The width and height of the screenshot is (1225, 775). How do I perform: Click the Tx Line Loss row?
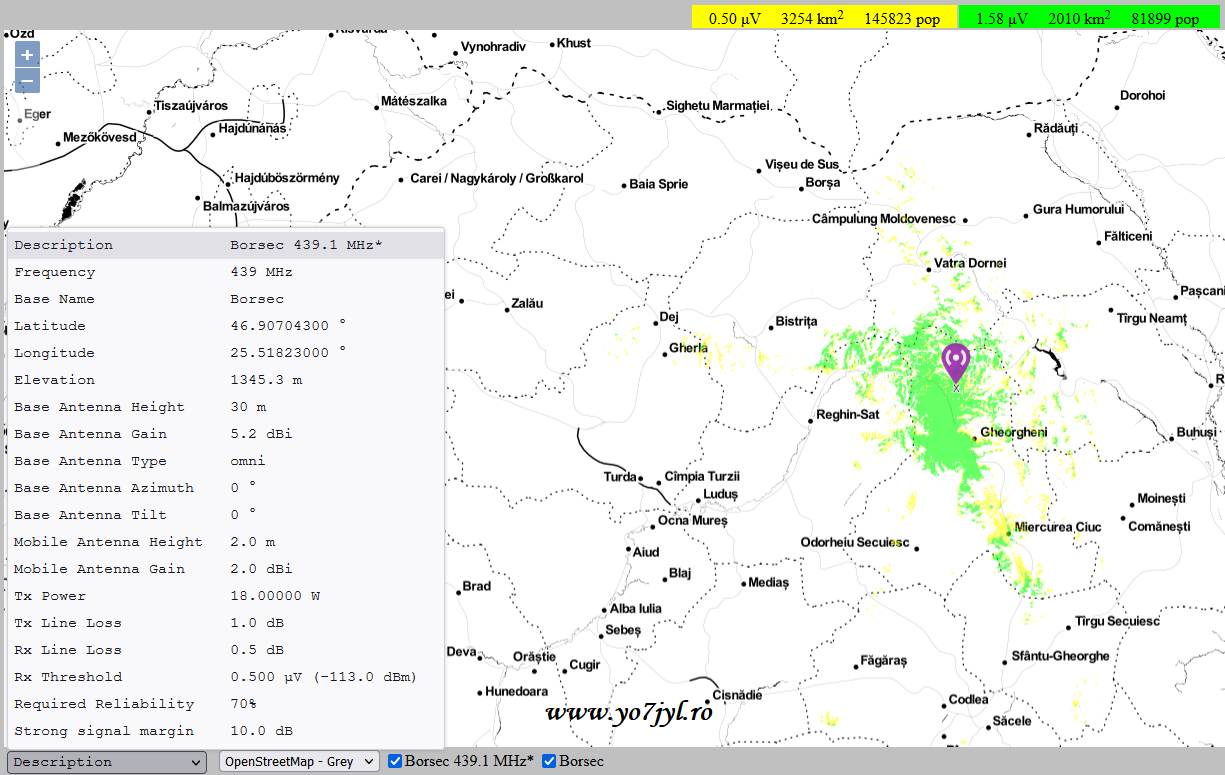pos(226,623)
